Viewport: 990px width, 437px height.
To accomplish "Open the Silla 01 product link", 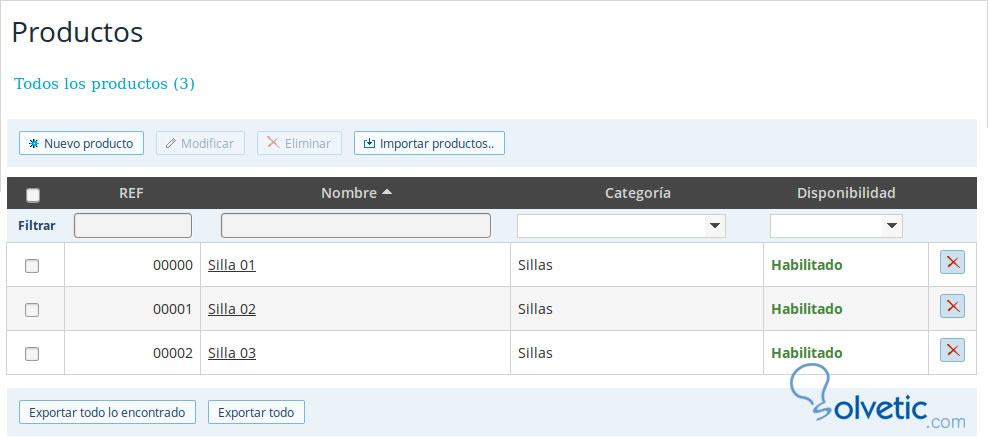I will [x=232, y=265].
